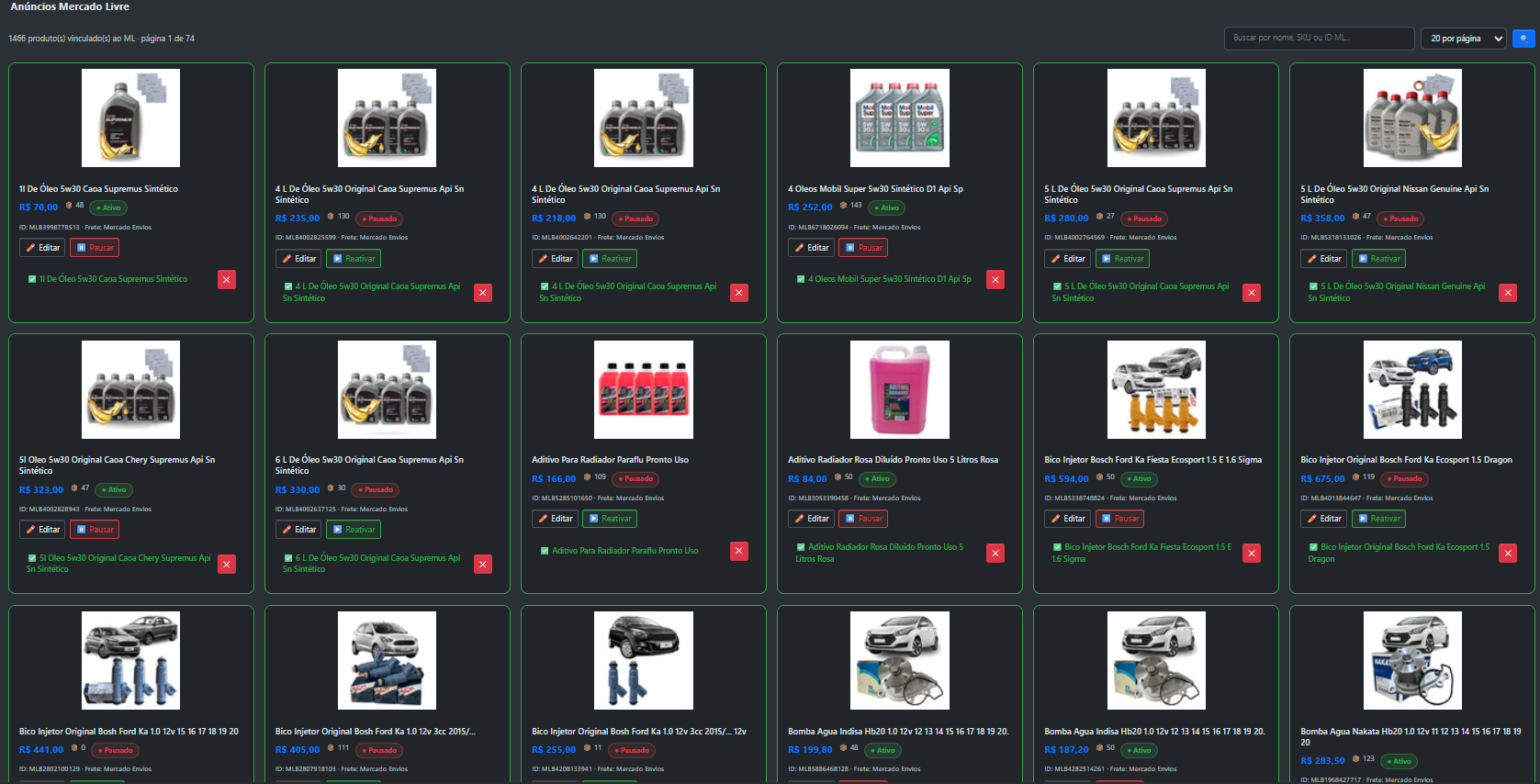Click the price 'R$ 199,80' on Bomba Agua Indisa
1540x784 pixels.
coord(810,750)
